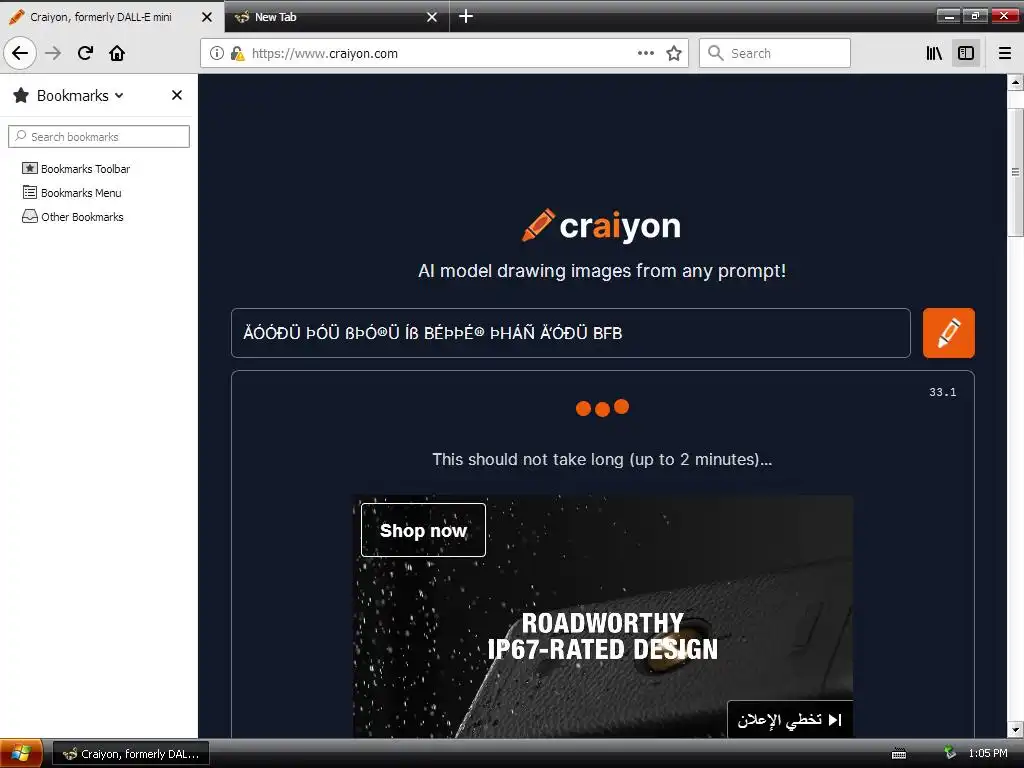The height and width of the screenshot is (768, 1024).
Task: Click the on-screen keyboard tray icon
Action: (x=899, y=754)
